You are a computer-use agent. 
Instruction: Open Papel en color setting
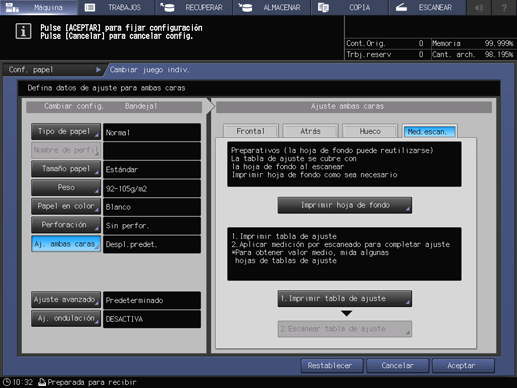66,206
